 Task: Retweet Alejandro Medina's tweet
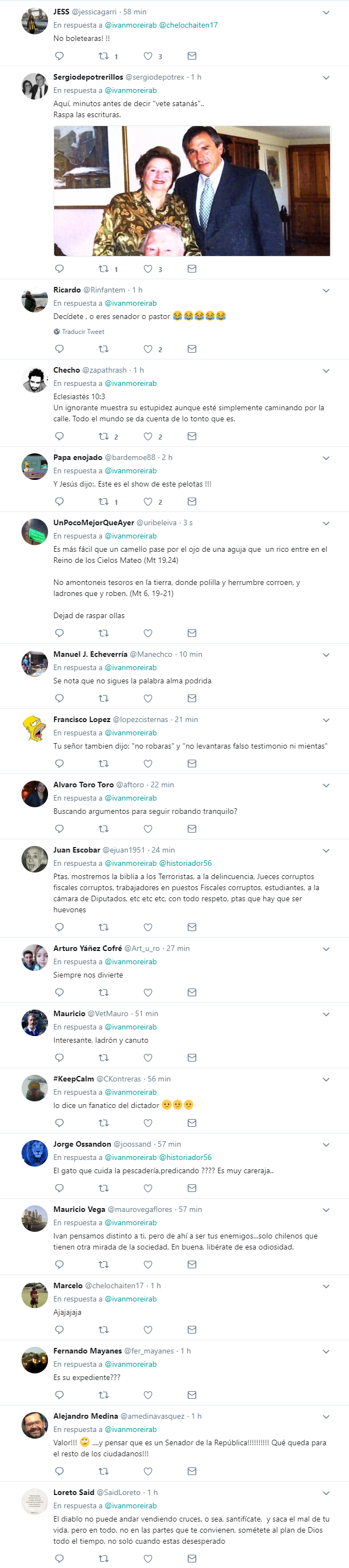[x=103, y=1471]
